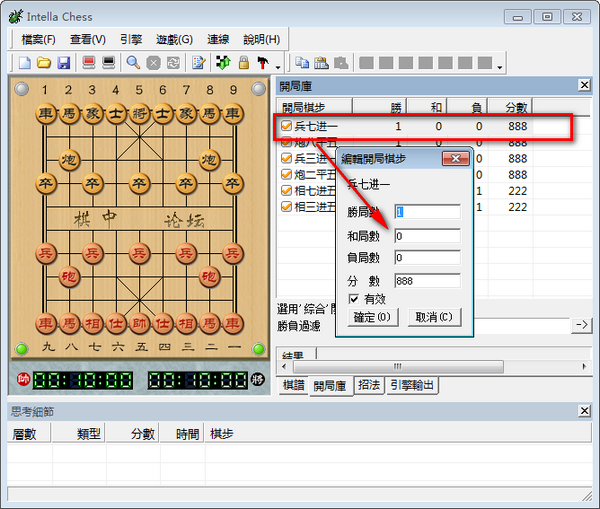Image resolution: width=600 pixels, height=509 pixels.
Task: Uncheck the 兵七进一 opening move checkbox
Action: pos(286,127)
